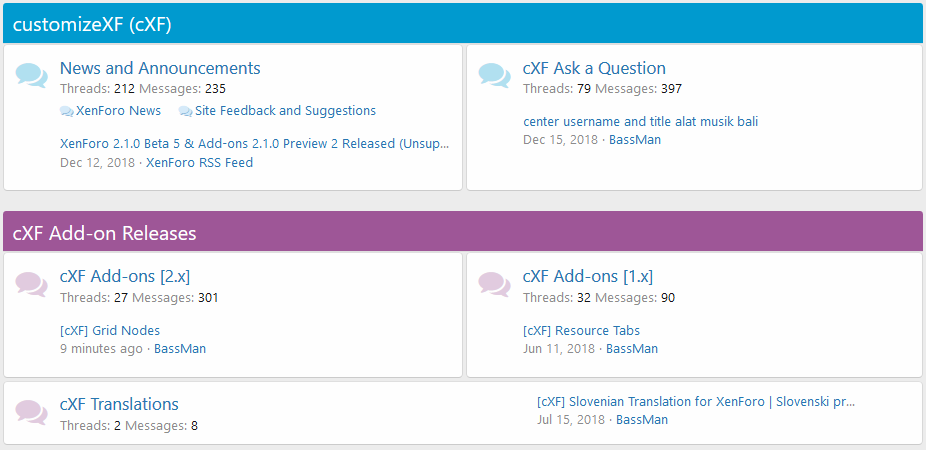View the XenForo RSS Feed user profile

click(199, 162)
